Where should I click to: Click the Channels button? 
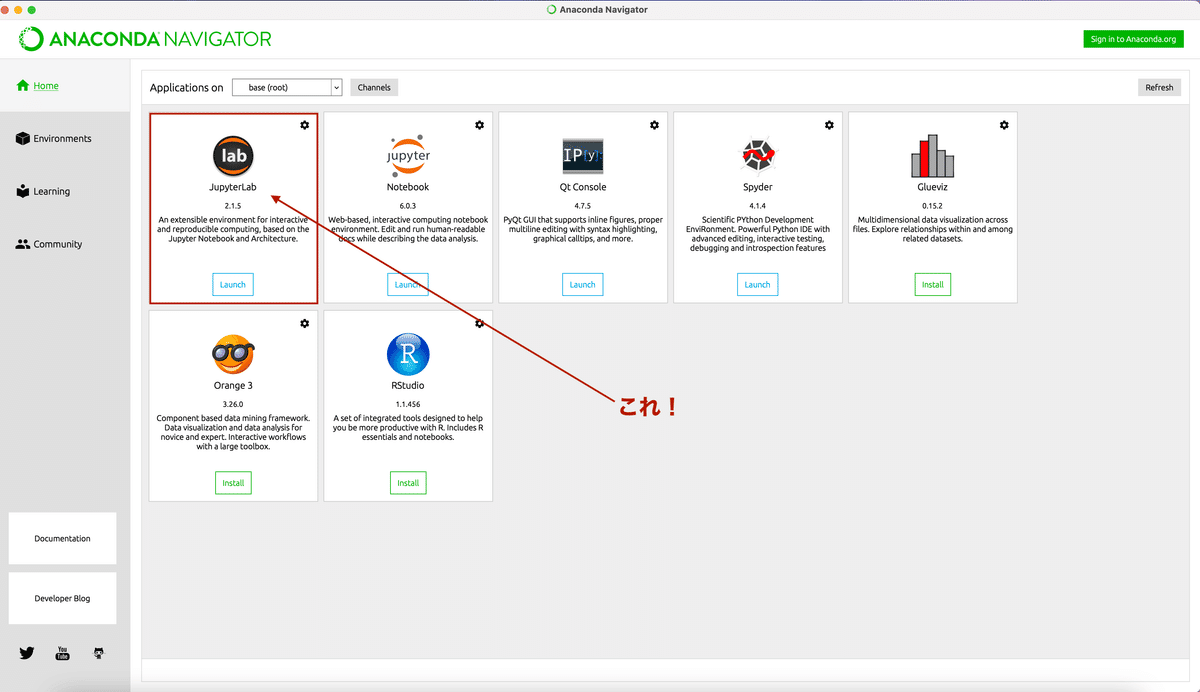click(x=374, y=87)
